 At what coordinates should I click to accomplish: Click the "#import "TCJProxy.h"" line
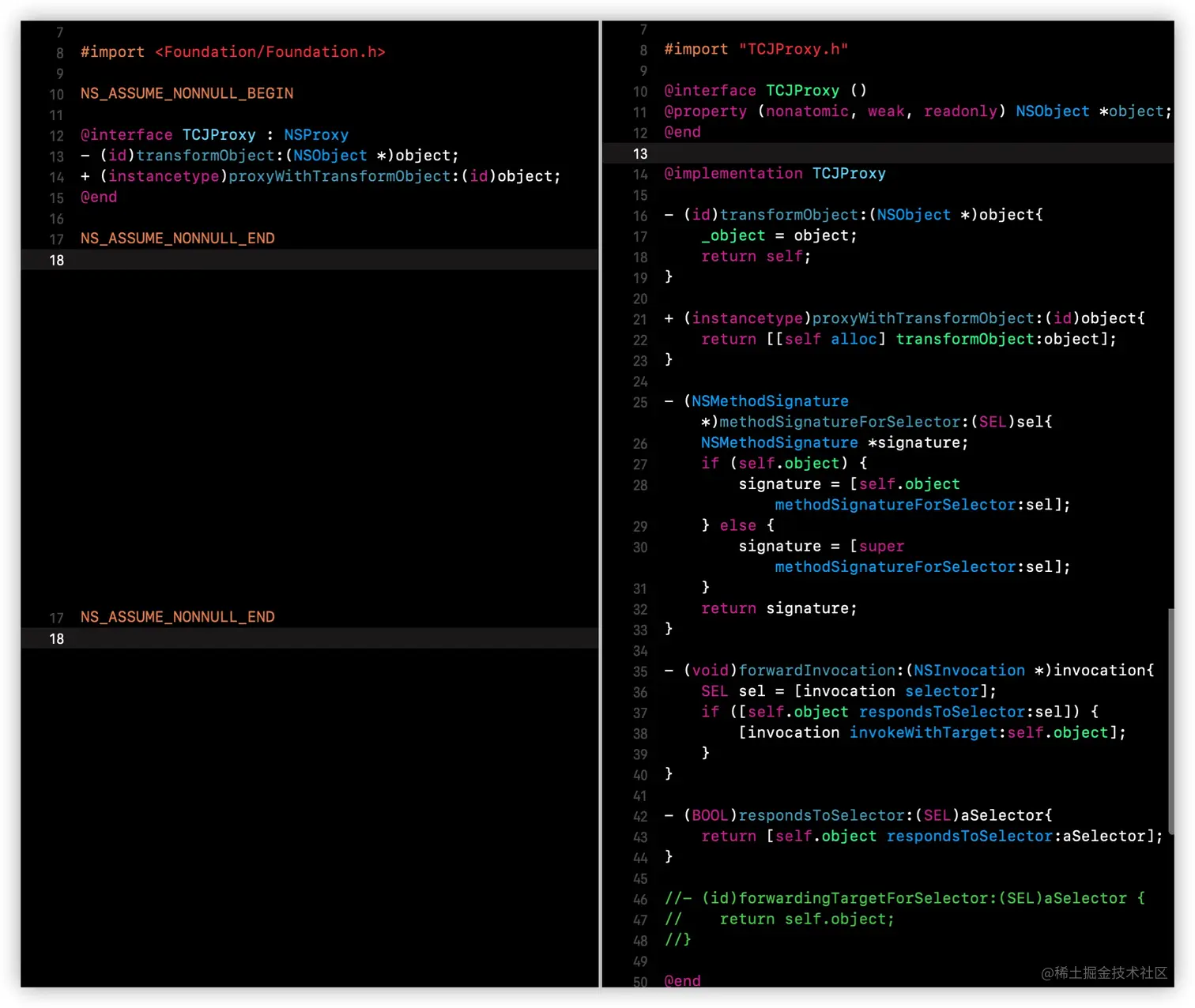756,49
